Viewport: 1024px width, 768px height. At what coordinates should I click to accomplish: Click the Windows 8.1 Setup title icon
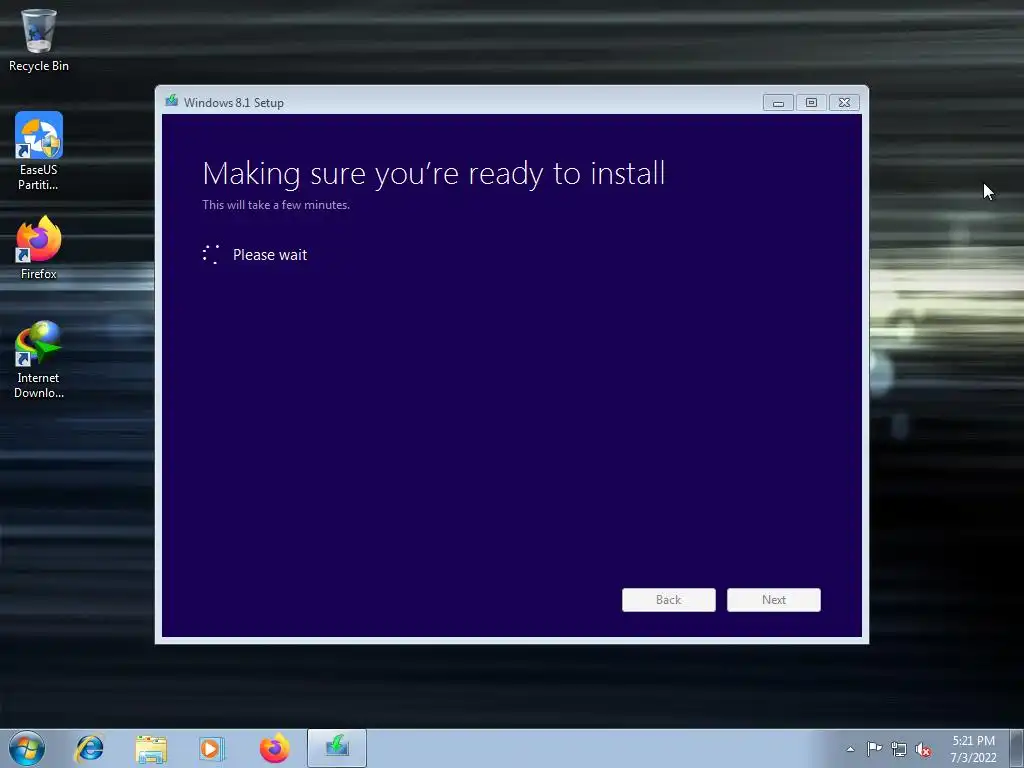pos(172,101)
